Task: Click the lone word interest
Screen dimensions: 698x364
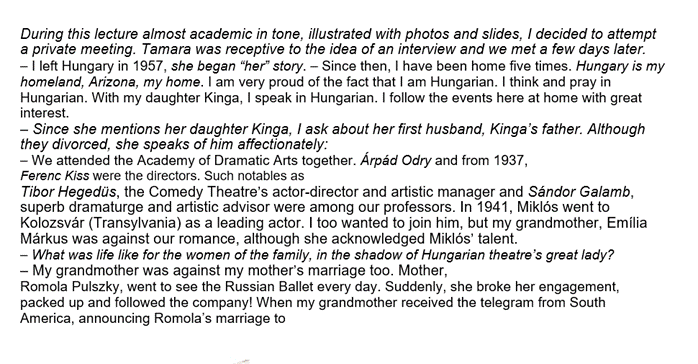Action: [45, 113]
